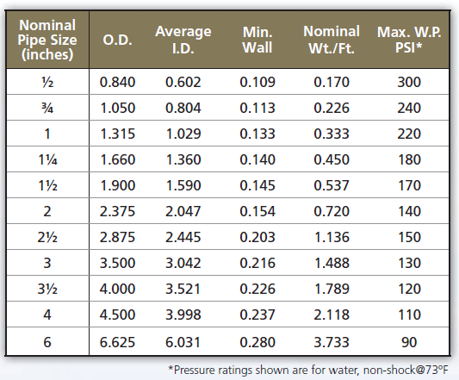The width and height of the screenshot is (459, 380).
Task: Select weight value 0.720
Action: (x=332, y=211)
